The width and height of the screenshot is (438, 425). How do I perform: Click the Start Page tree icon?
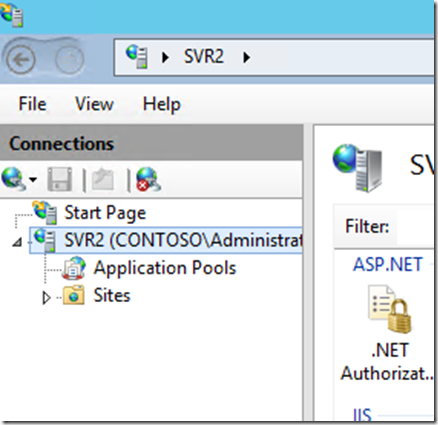[x=45, y=212]
